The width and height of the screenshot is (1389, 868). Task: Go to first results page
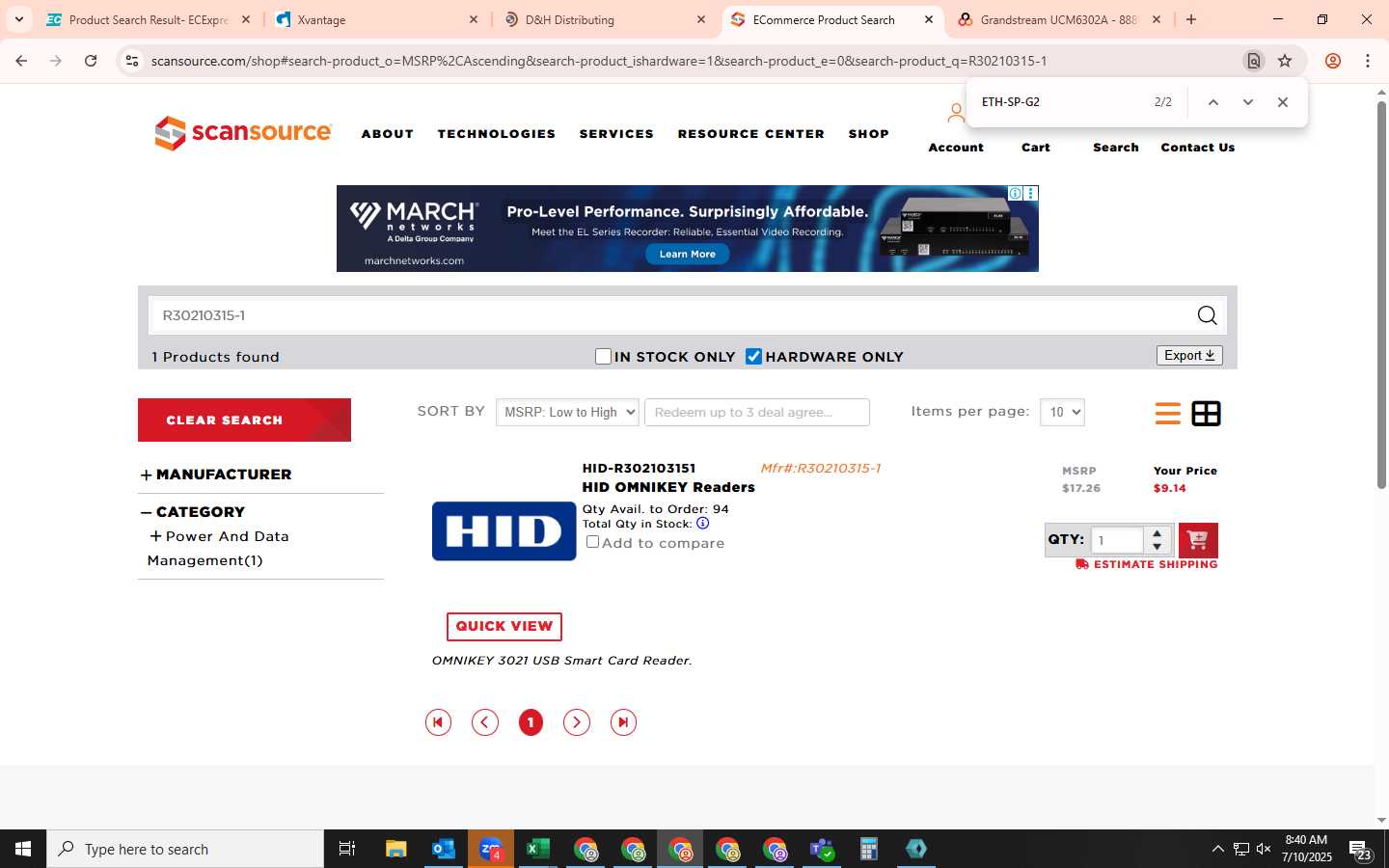coord(438,722)
